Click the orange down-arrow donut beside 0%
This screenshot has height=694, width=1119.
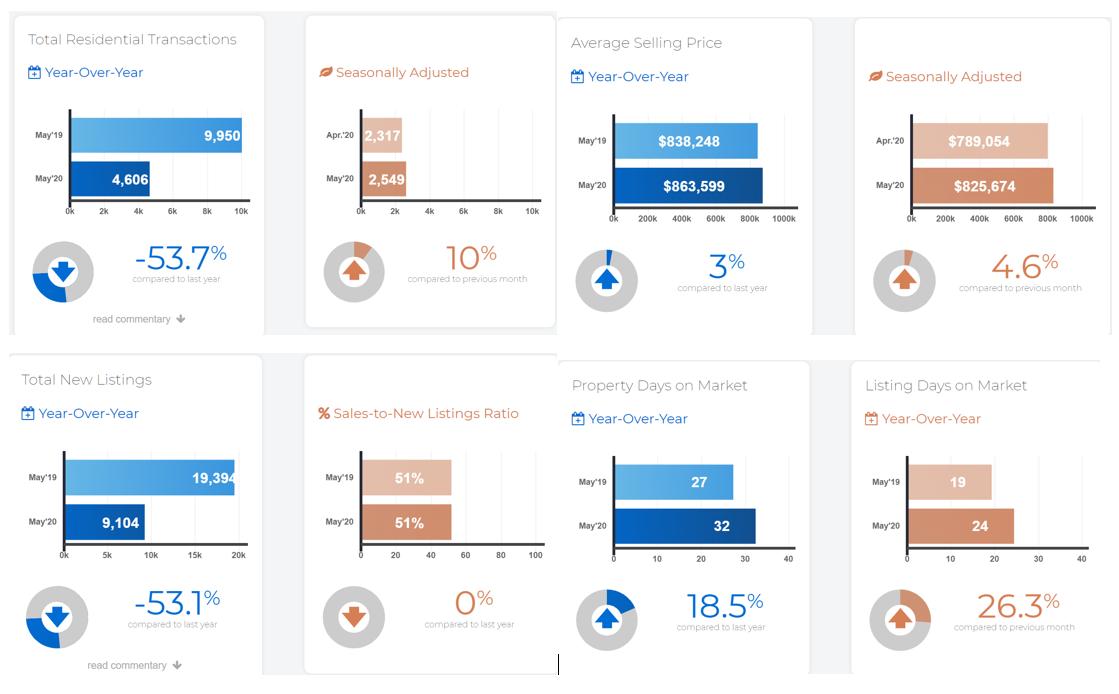353,617
